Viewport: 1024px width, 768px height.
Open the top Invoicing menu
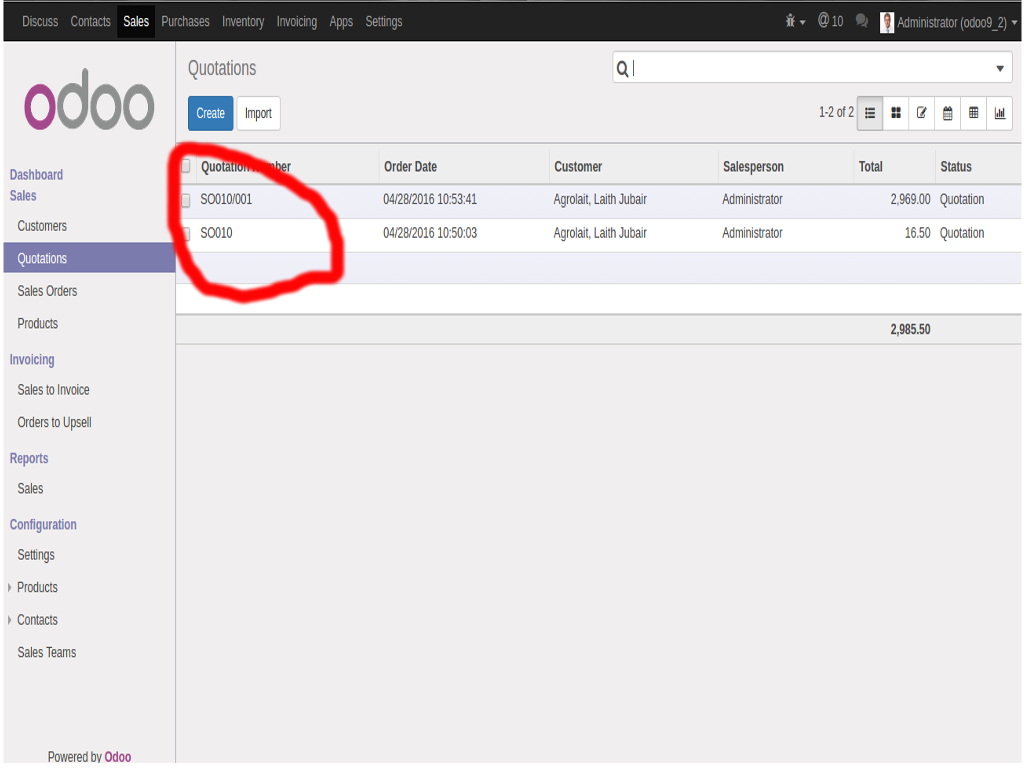[296, 22]
